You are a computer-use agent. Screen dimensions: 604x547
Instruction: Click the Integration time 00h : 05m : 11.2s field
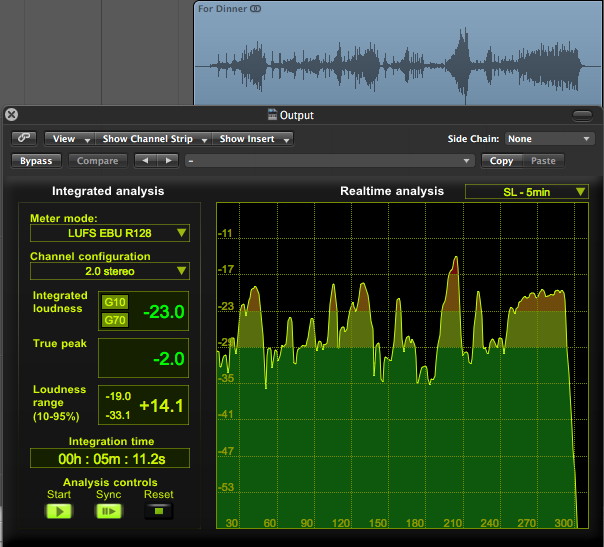(x=110, y=458)
